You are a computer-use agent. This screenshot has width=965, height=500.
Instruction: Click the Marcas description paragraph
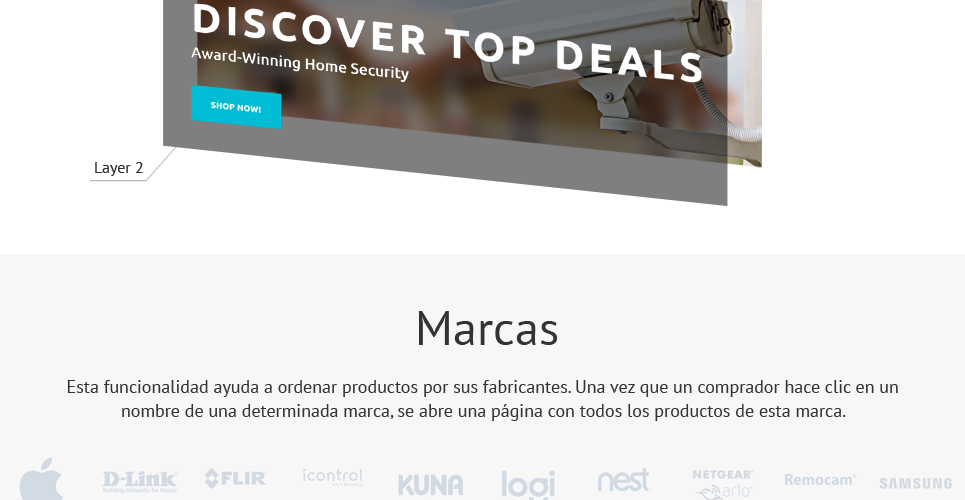click(x=482, y=399)
